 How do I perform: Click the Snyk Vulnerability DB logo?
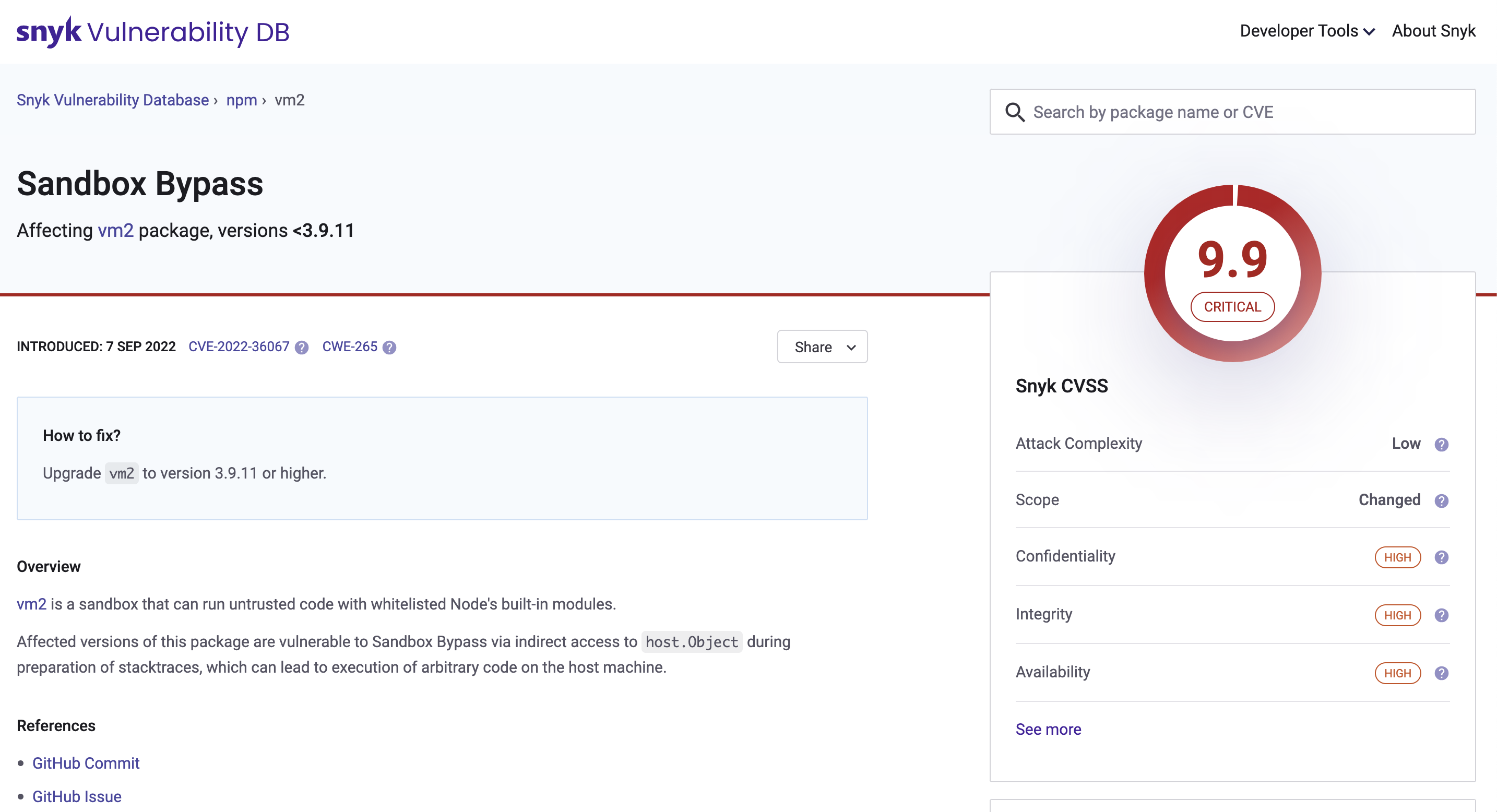click(153, 32)
